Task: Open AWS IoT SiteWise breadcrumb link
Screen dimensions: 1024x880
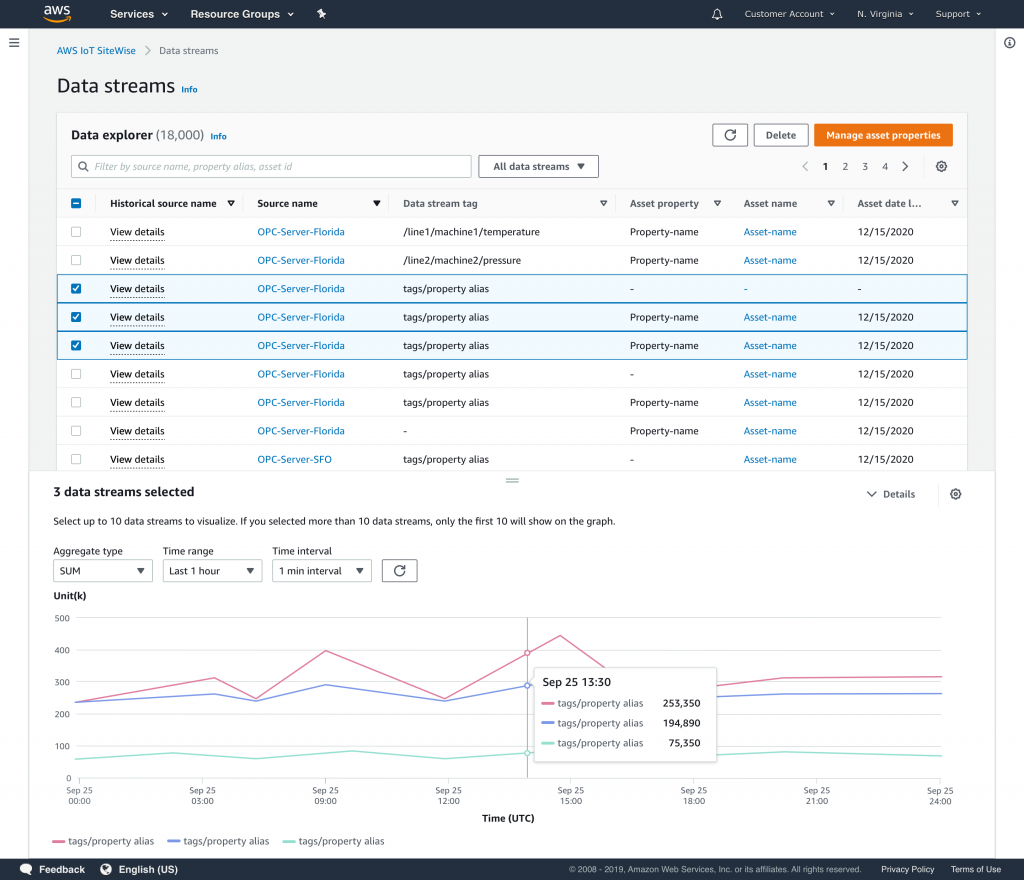Action: point(96,50)
